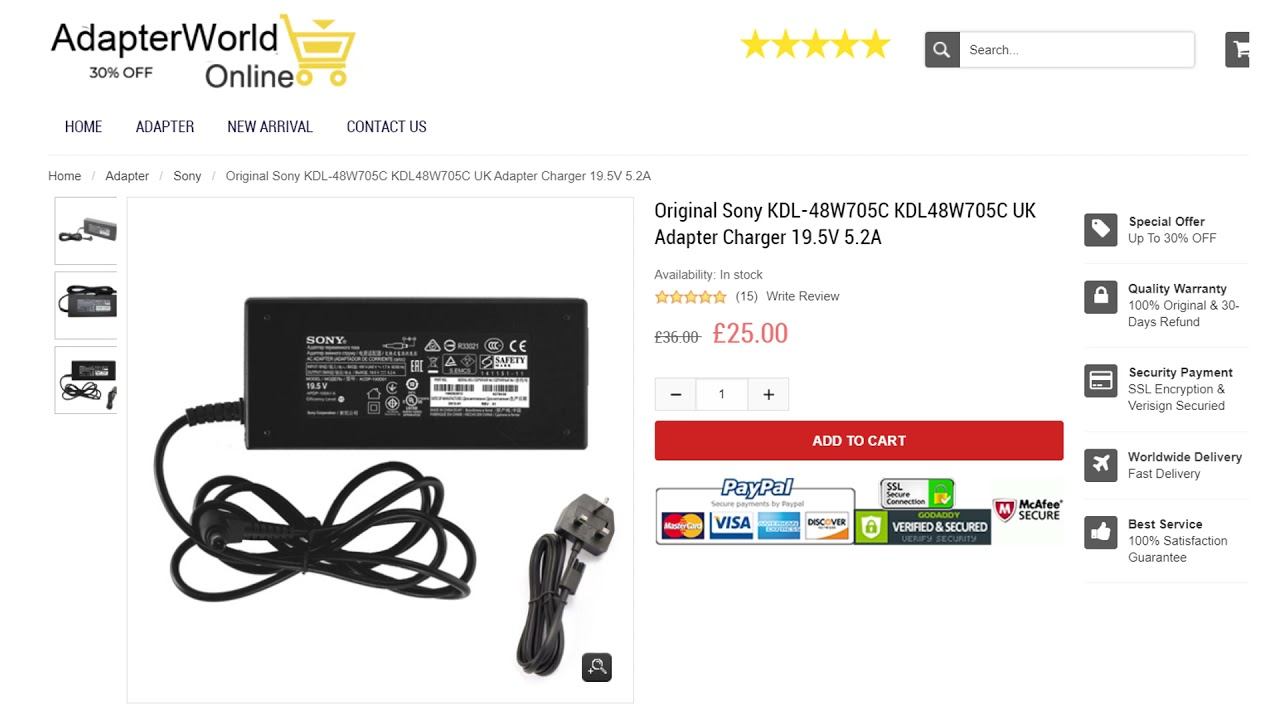Click the product star rating

coord(691,297)
